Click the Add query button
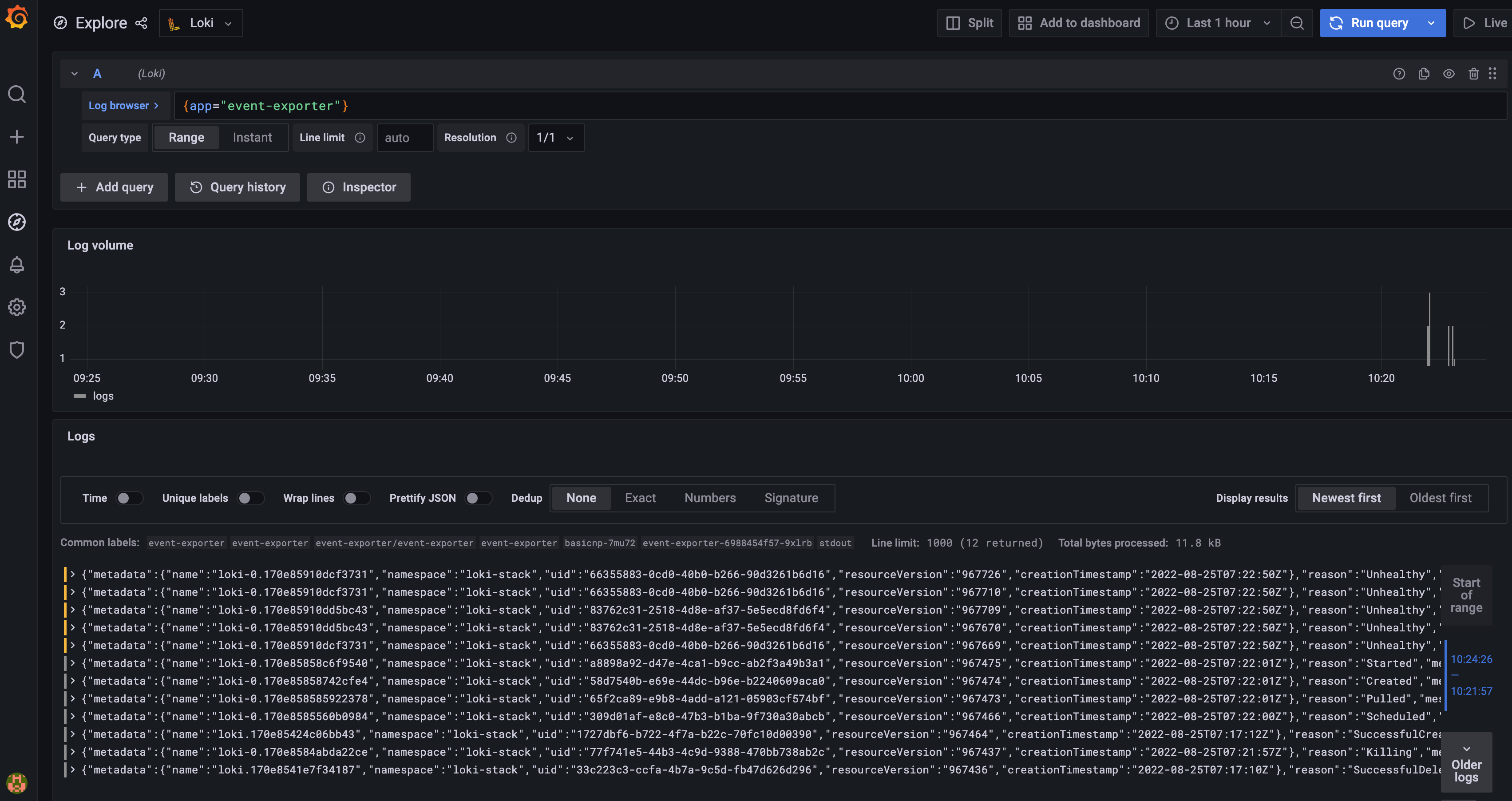Viewport: 1512px width, 801px height. pos(114,187)
